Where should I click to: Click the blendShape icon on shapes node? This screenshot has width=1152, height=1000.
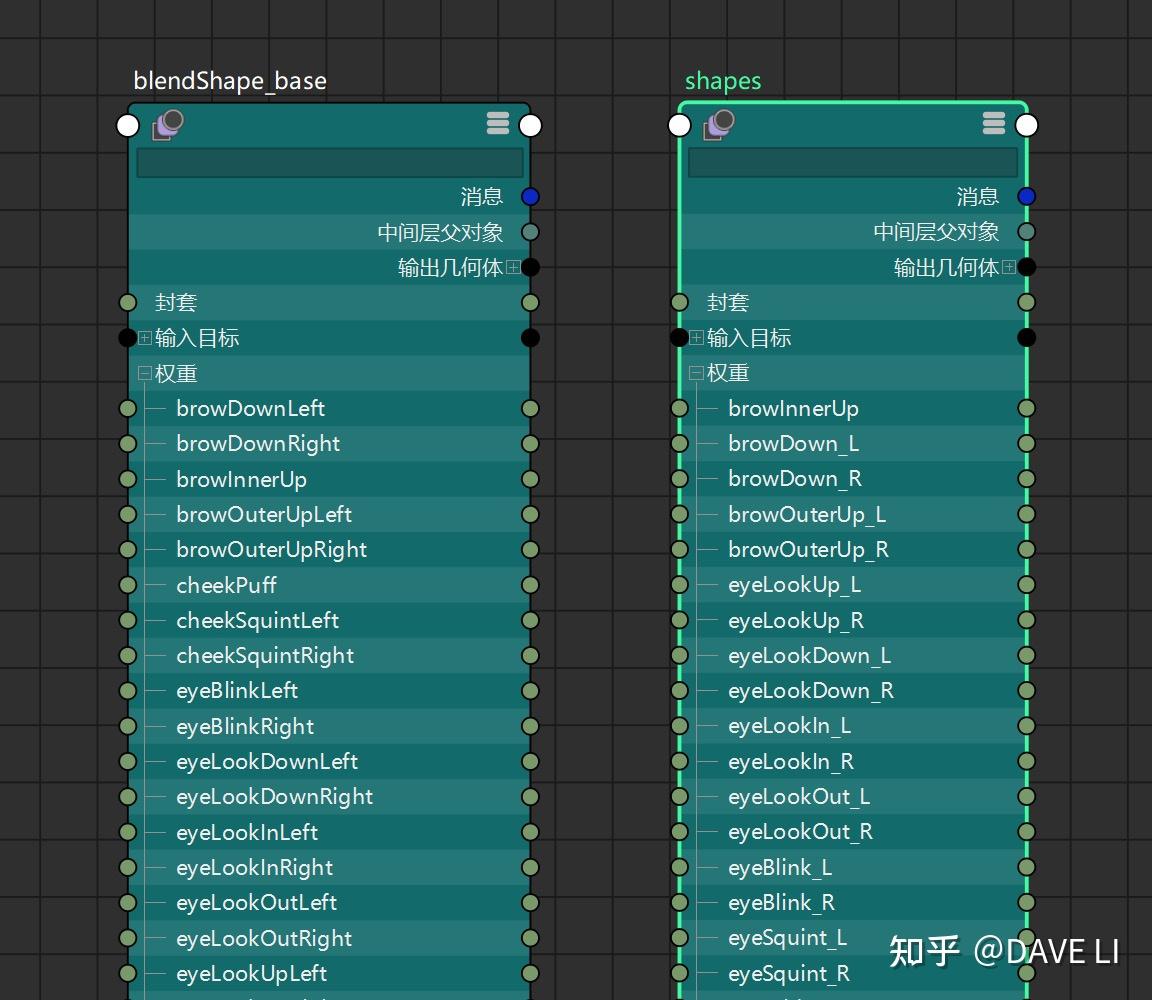click(x=719, y=124)
